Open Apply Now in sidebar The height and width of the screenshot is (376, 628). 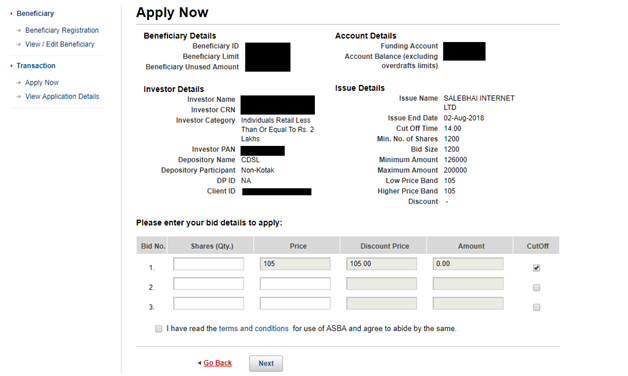[x=42, y=82]
